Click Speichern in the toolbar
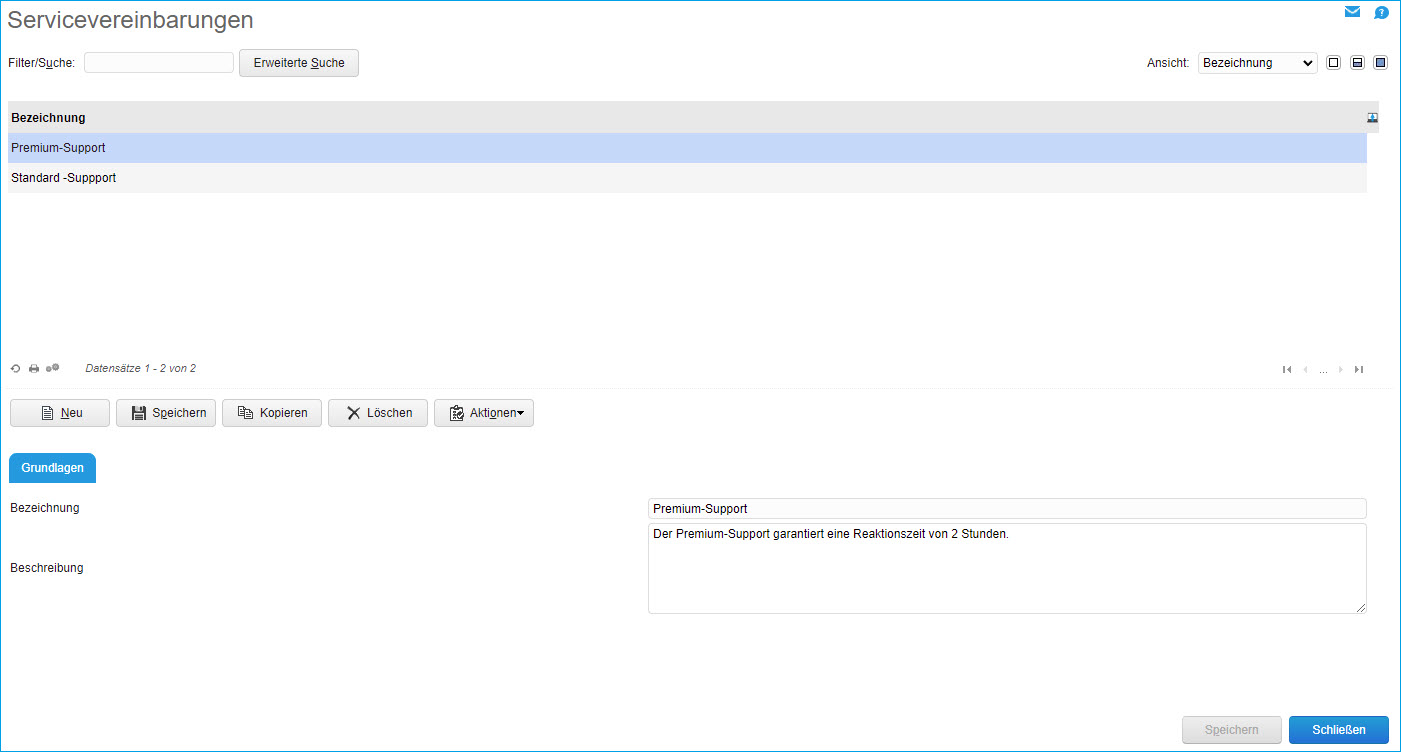 click(166, 413)
